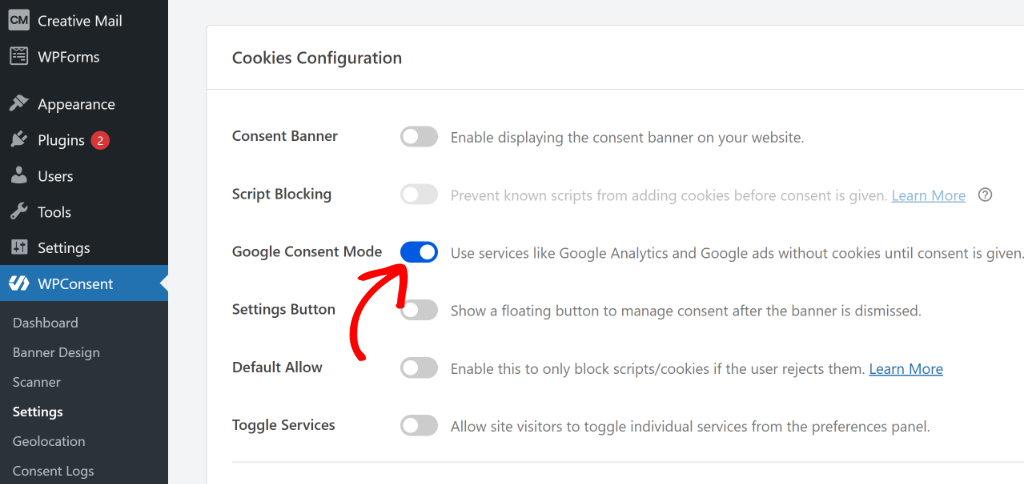Click the WPForms icon in sidebar
This screenshot has height=484, width=1024.
19,56
